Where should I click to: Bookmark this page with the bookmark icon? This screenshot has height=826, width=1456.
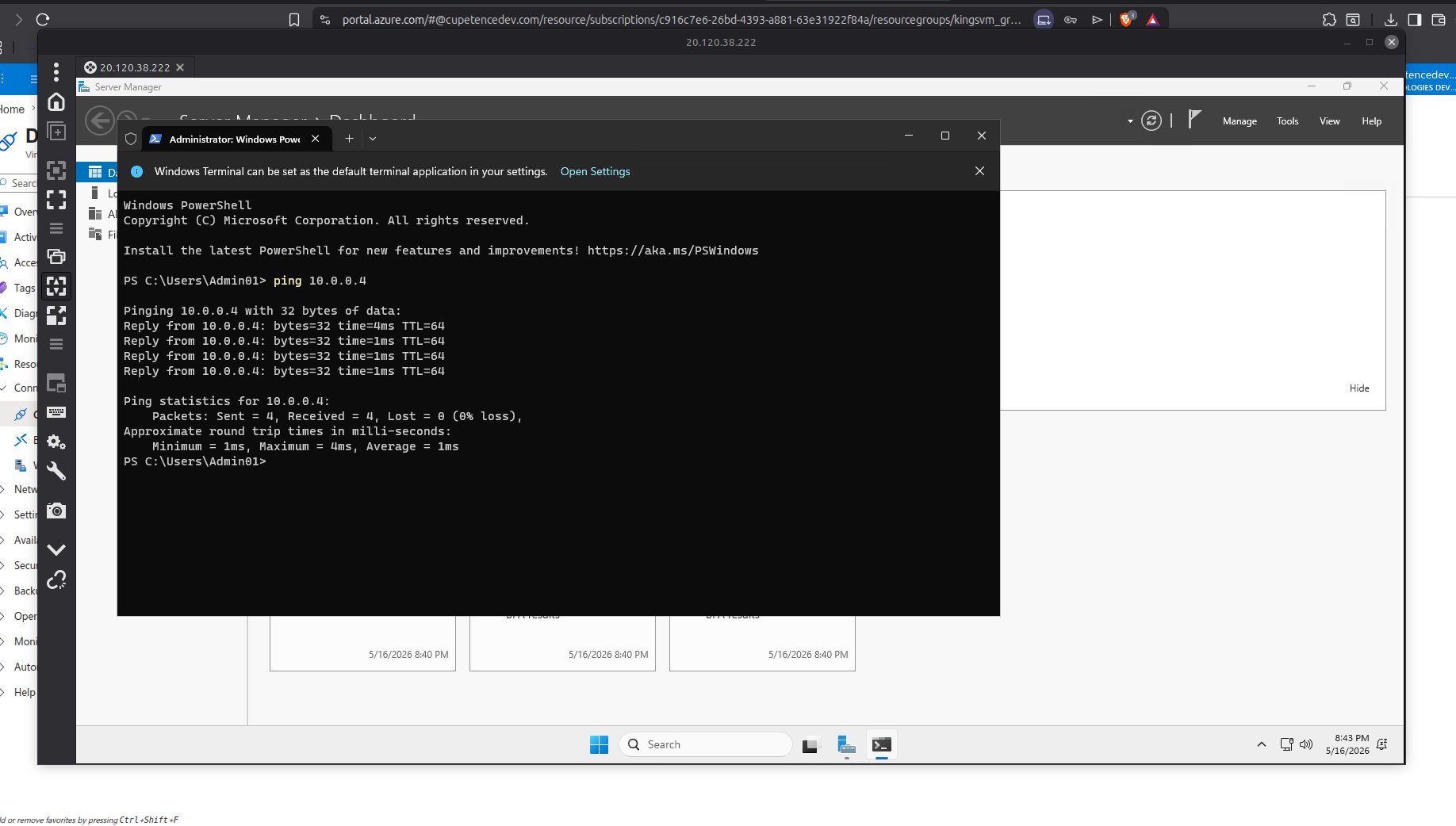coord(294,20)
